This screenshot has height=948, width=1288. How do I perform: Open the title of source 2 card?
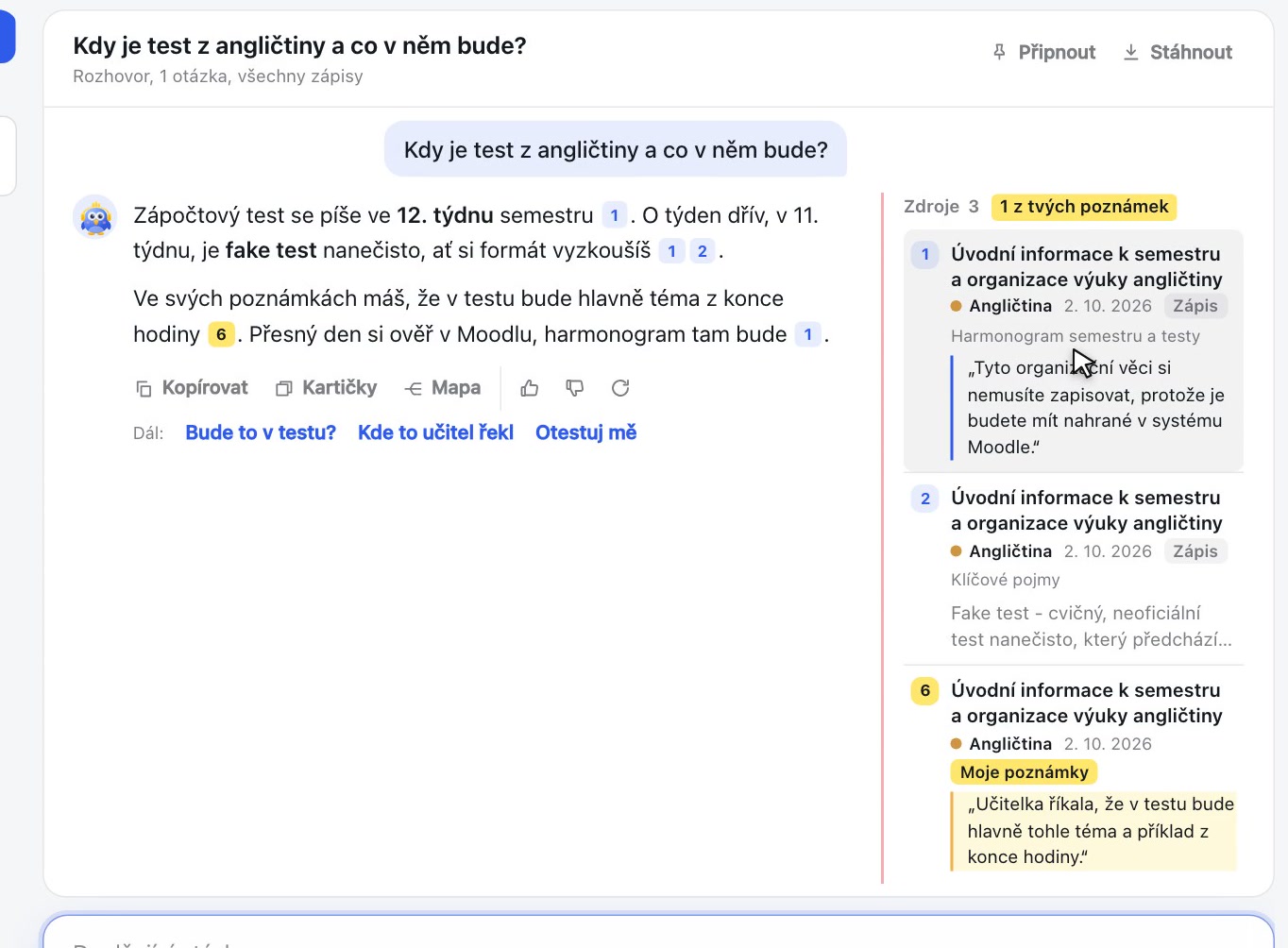(1087, 510)
